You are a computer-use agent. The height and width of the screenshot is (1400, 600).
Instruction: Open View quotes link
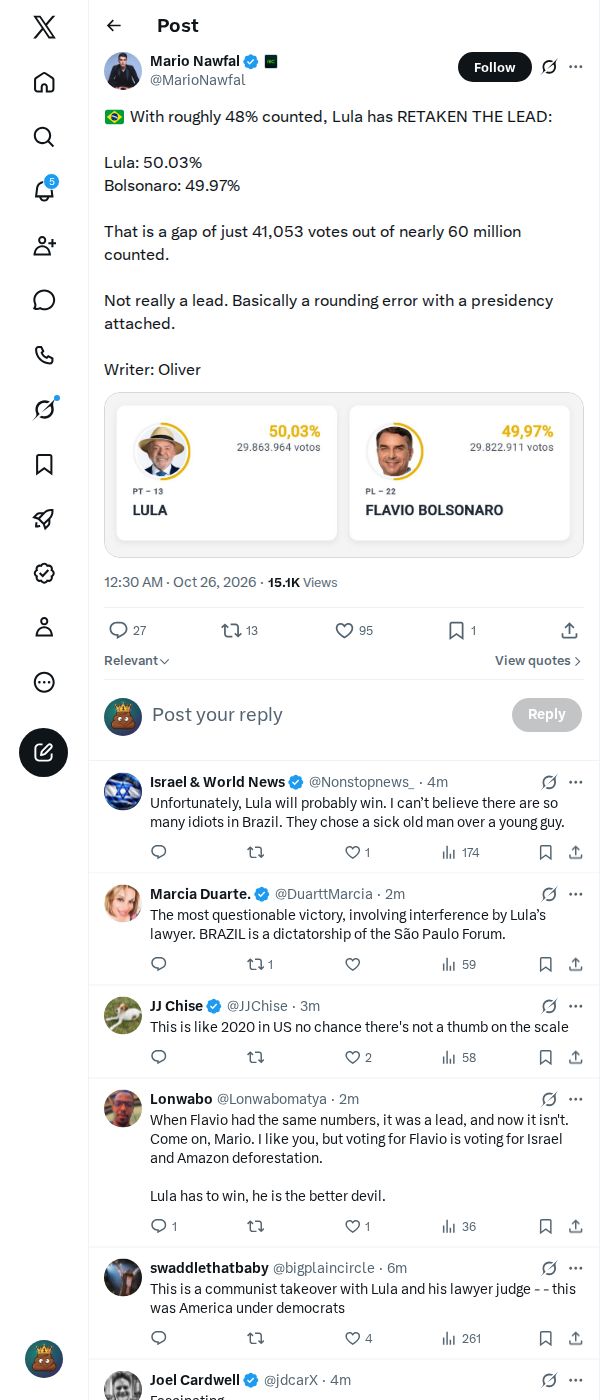click(x=538, y=661)
